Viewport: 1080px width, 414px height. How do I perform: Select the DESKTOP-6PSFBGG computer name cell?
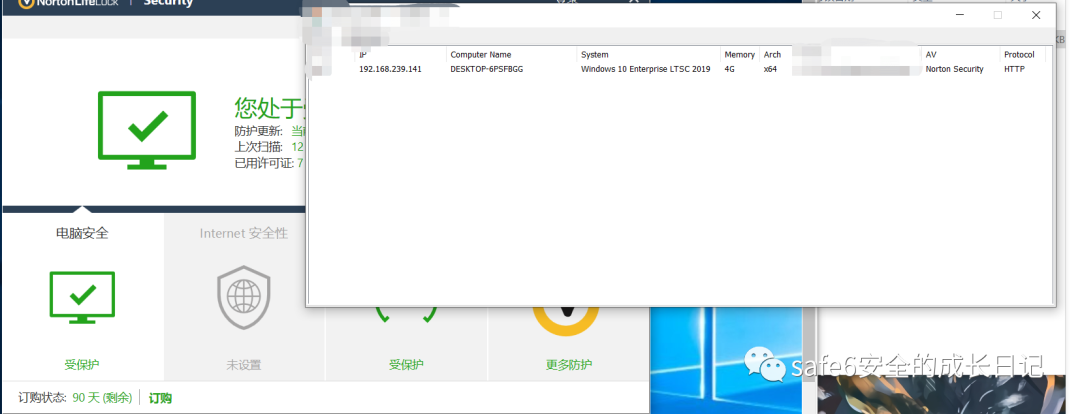(486, 69)
